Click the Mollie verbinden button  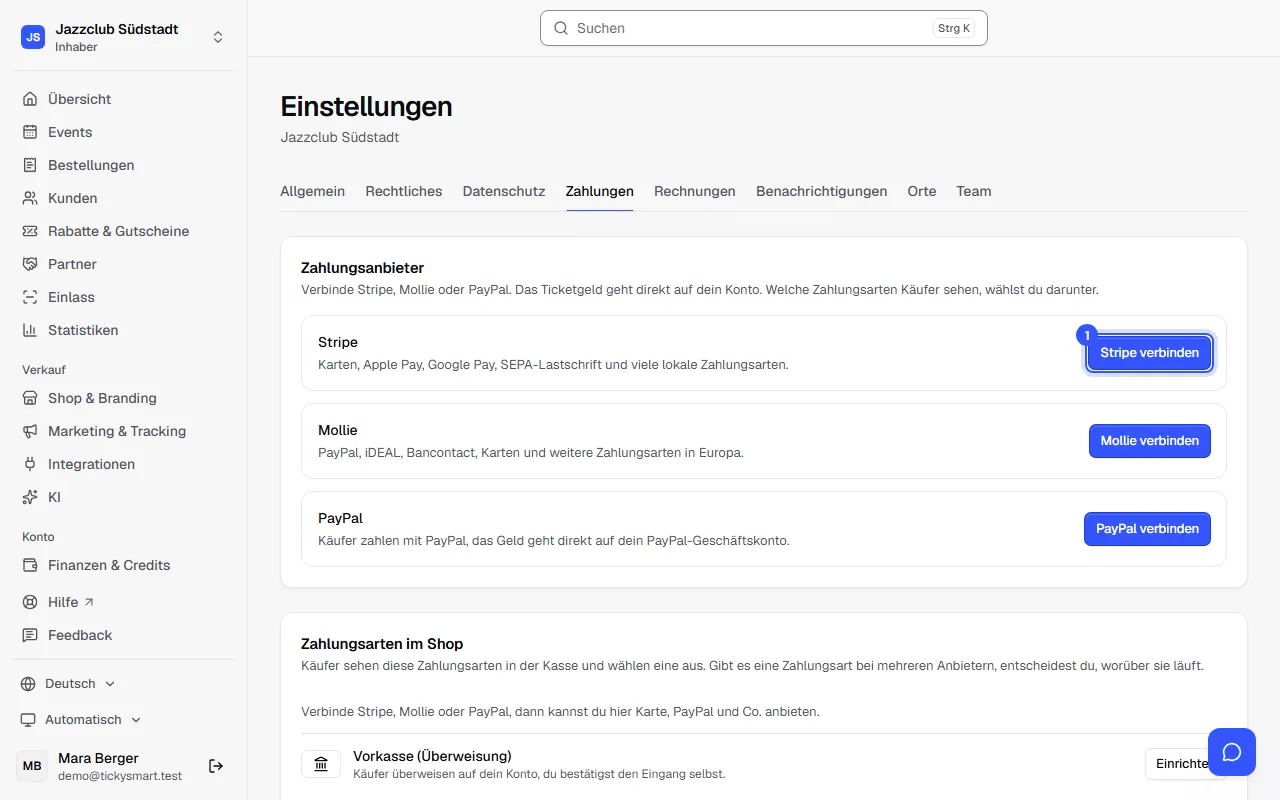tap(1150, 441)
